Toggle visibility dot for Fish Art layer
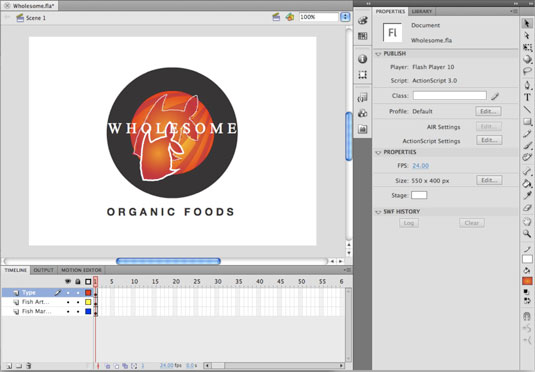 click(x=68, y=302)
